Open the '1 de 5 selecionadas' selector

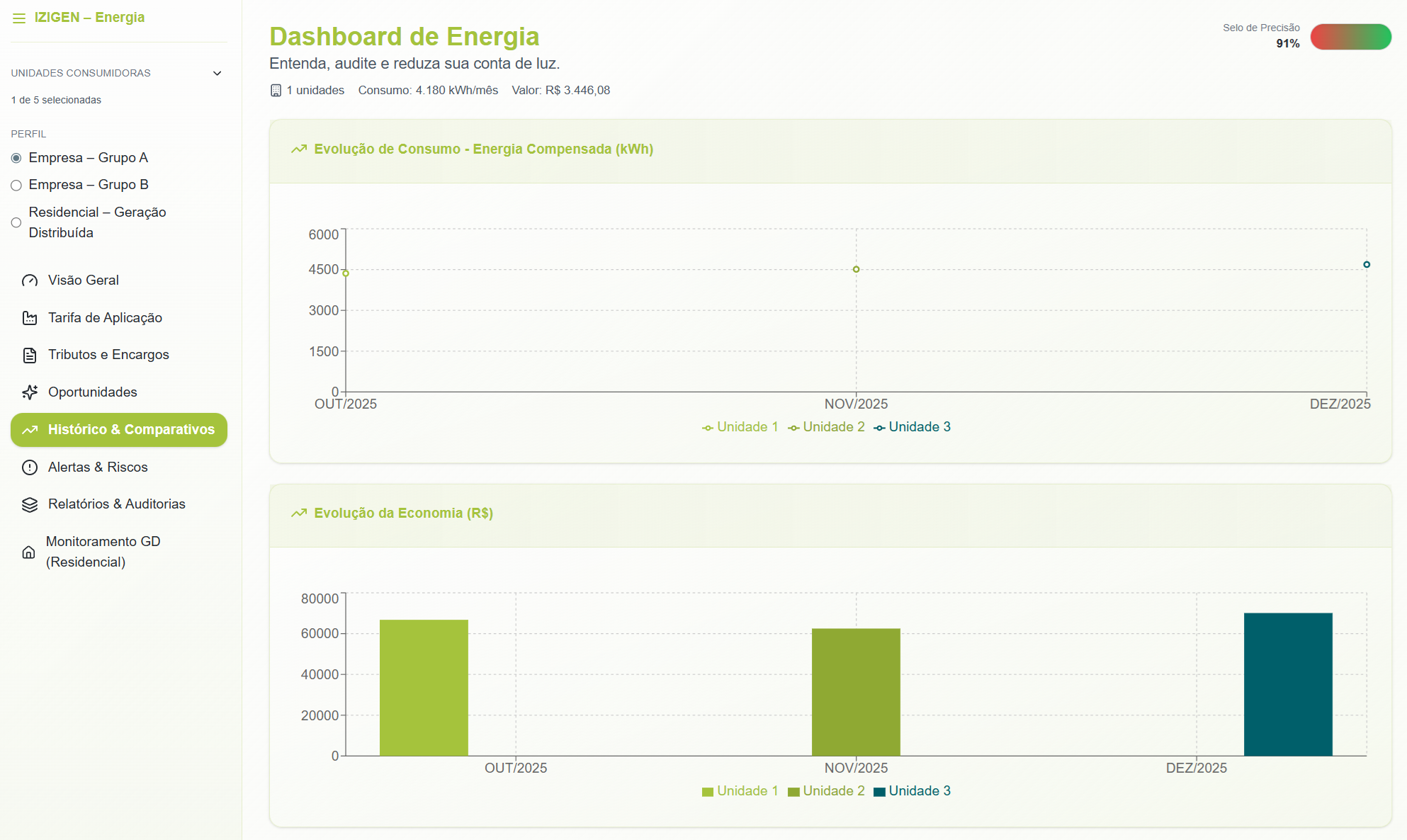57,100
